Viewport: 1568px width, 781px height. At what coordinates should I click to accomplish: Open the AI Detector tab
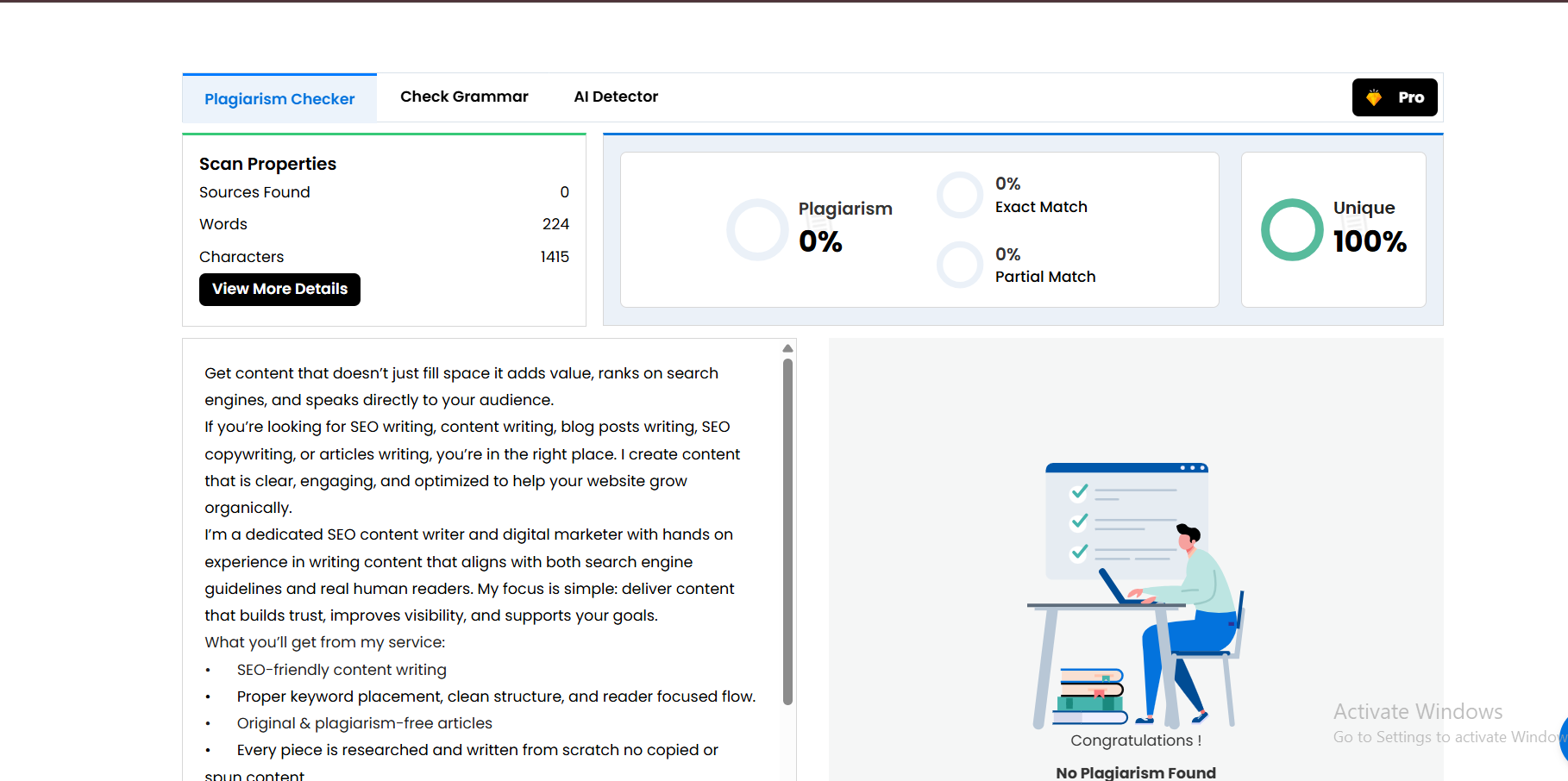click(x=615, y=97)
